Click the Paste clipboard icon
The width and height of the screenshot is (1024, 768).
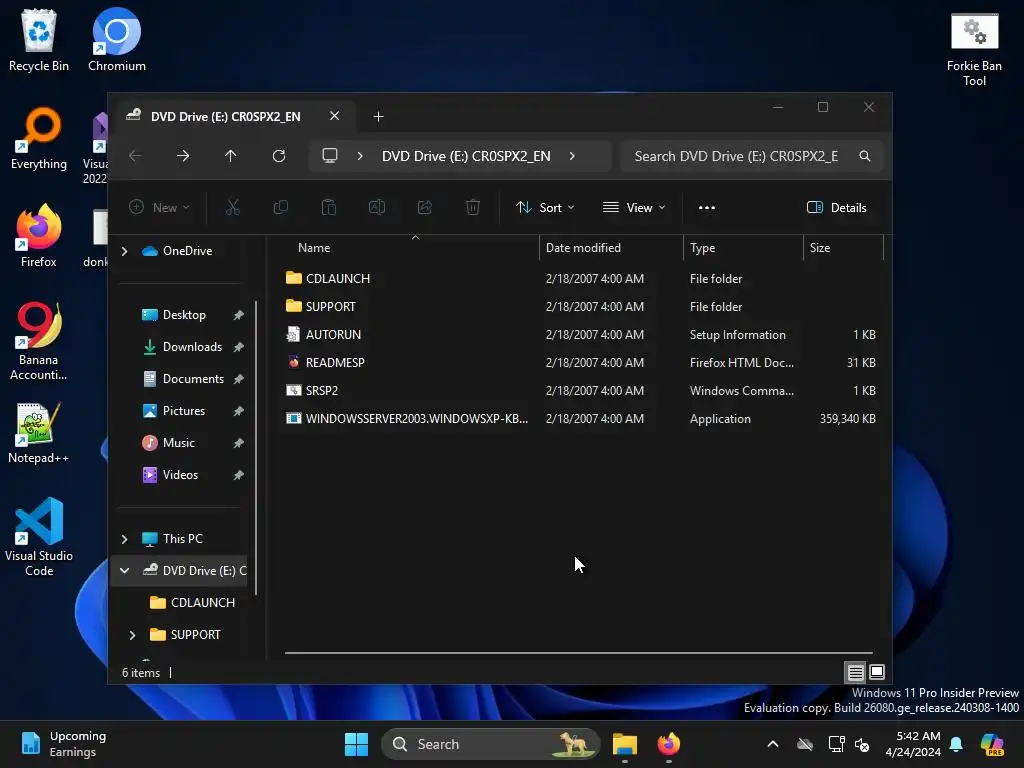[328, 208]
